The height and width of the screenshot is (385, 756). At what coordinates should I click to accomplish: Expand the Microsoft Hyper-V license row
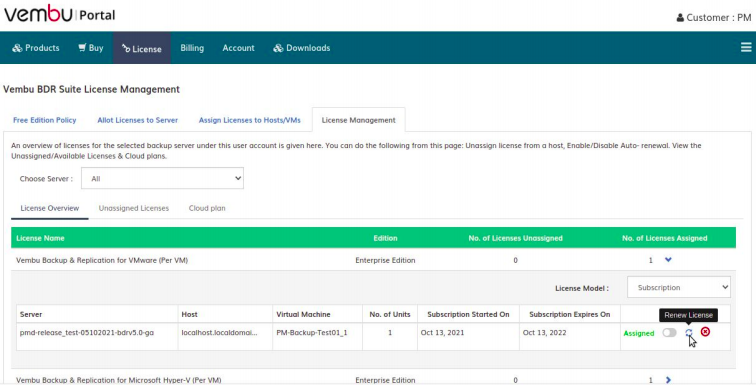[668, 380]
